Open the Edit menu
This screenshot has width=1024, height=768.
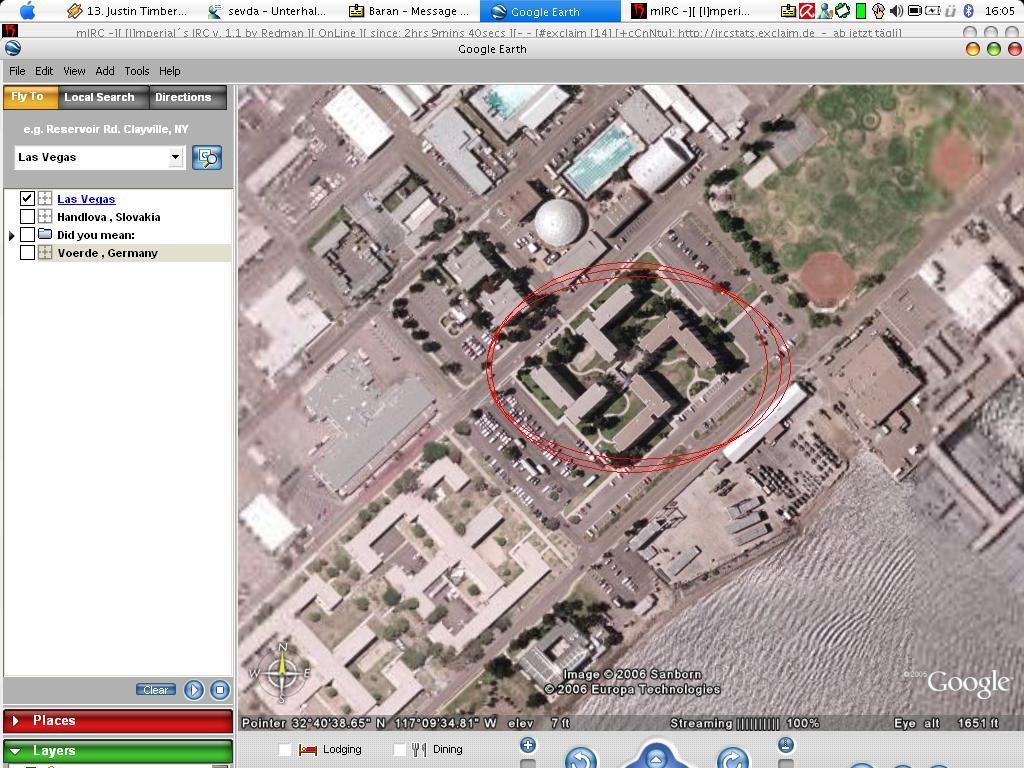tap(44, 71)
